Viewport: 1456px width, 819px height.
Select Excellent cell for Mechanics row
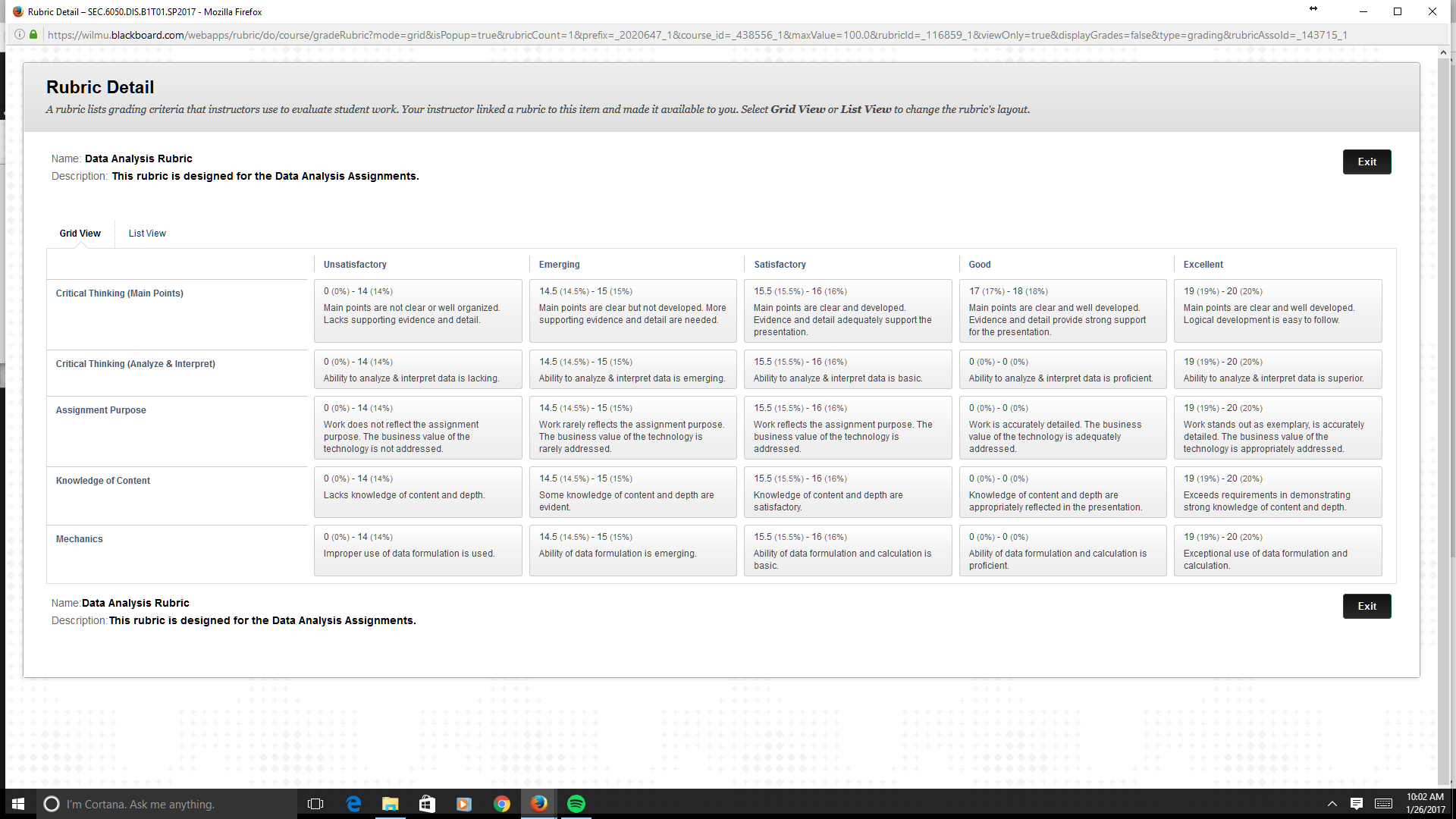point(1277,551)
